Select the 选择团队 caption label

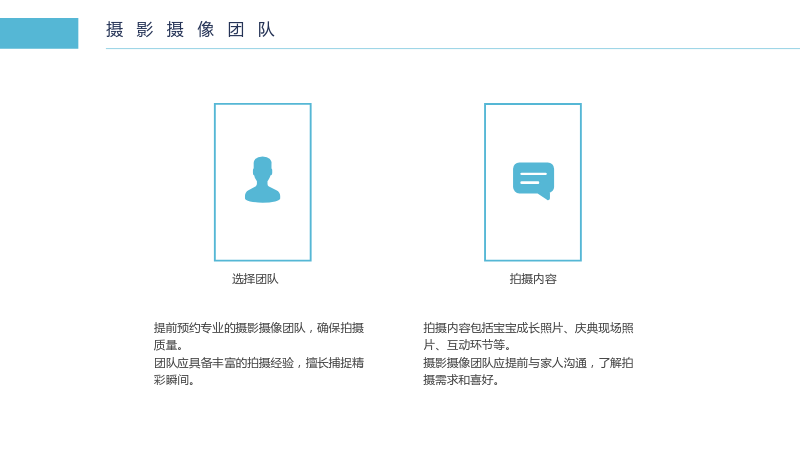click(x=255, y=279)
